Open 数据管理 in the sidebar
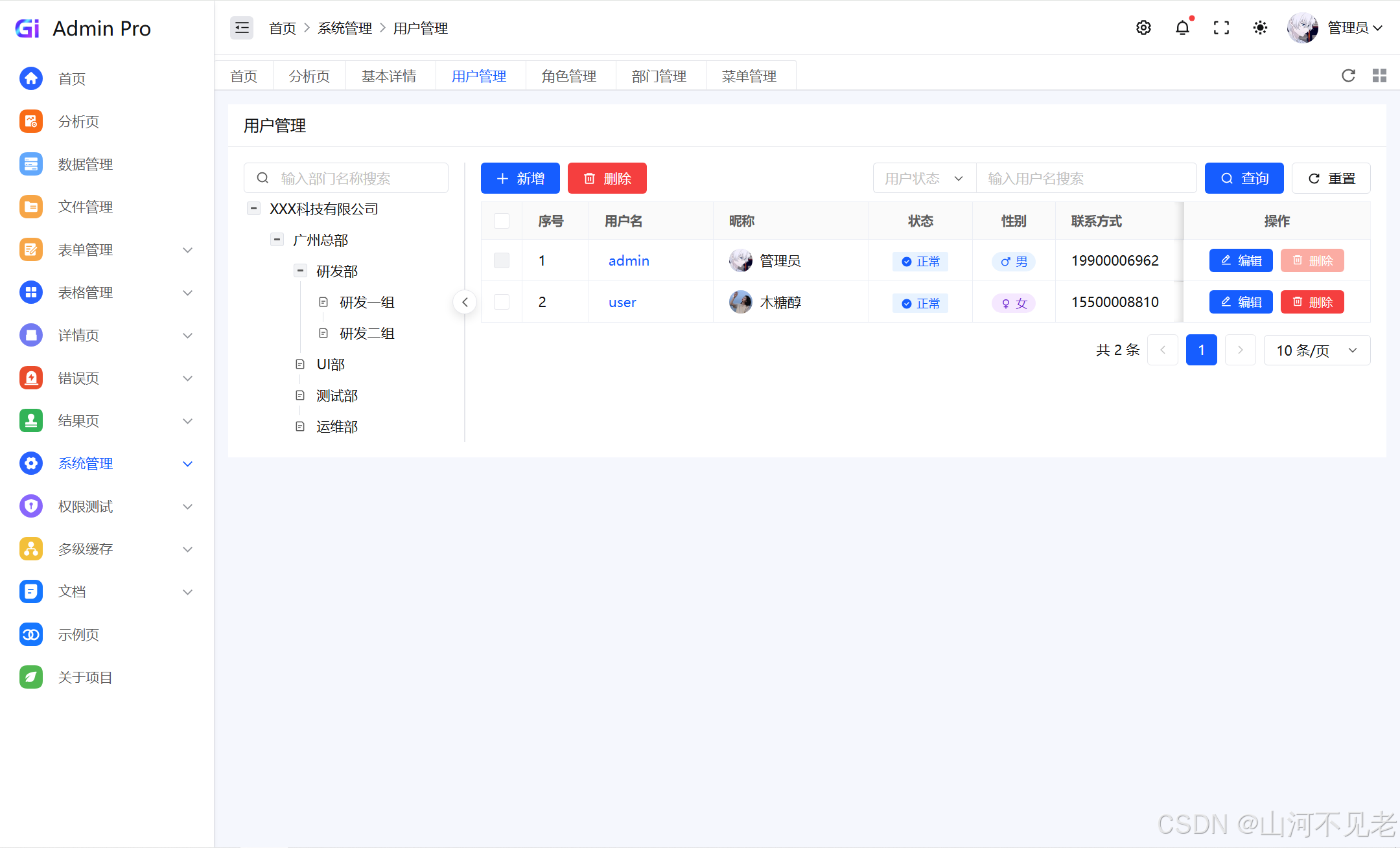The image size is (1400, 848). click(x=85, y=164)
